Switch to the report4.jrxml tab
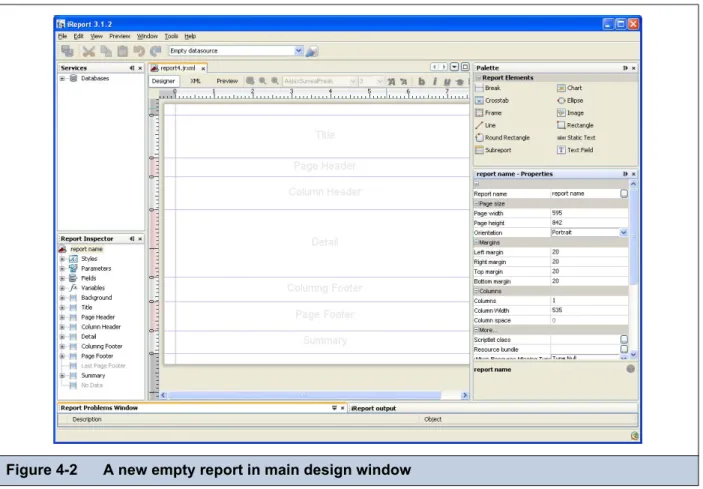 [x=178, y=68]
